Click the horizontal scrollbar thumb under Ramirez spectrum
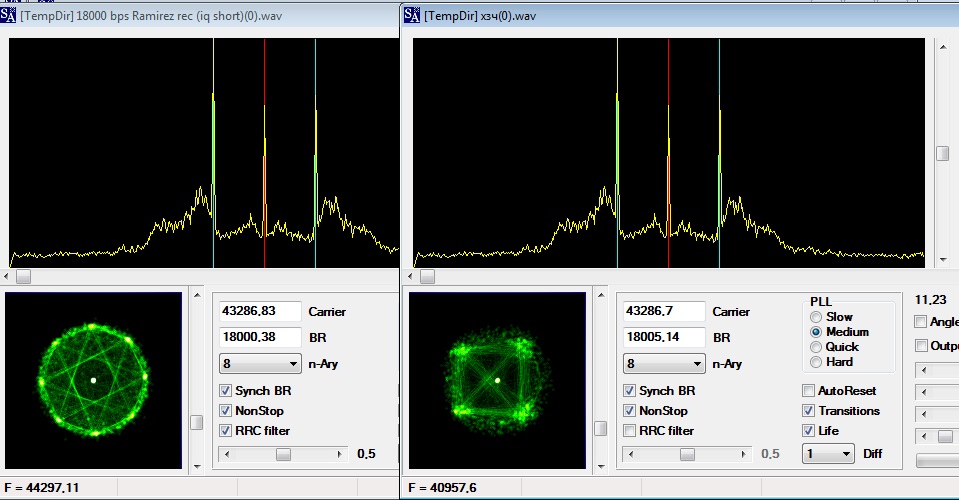 coord(23,277)
